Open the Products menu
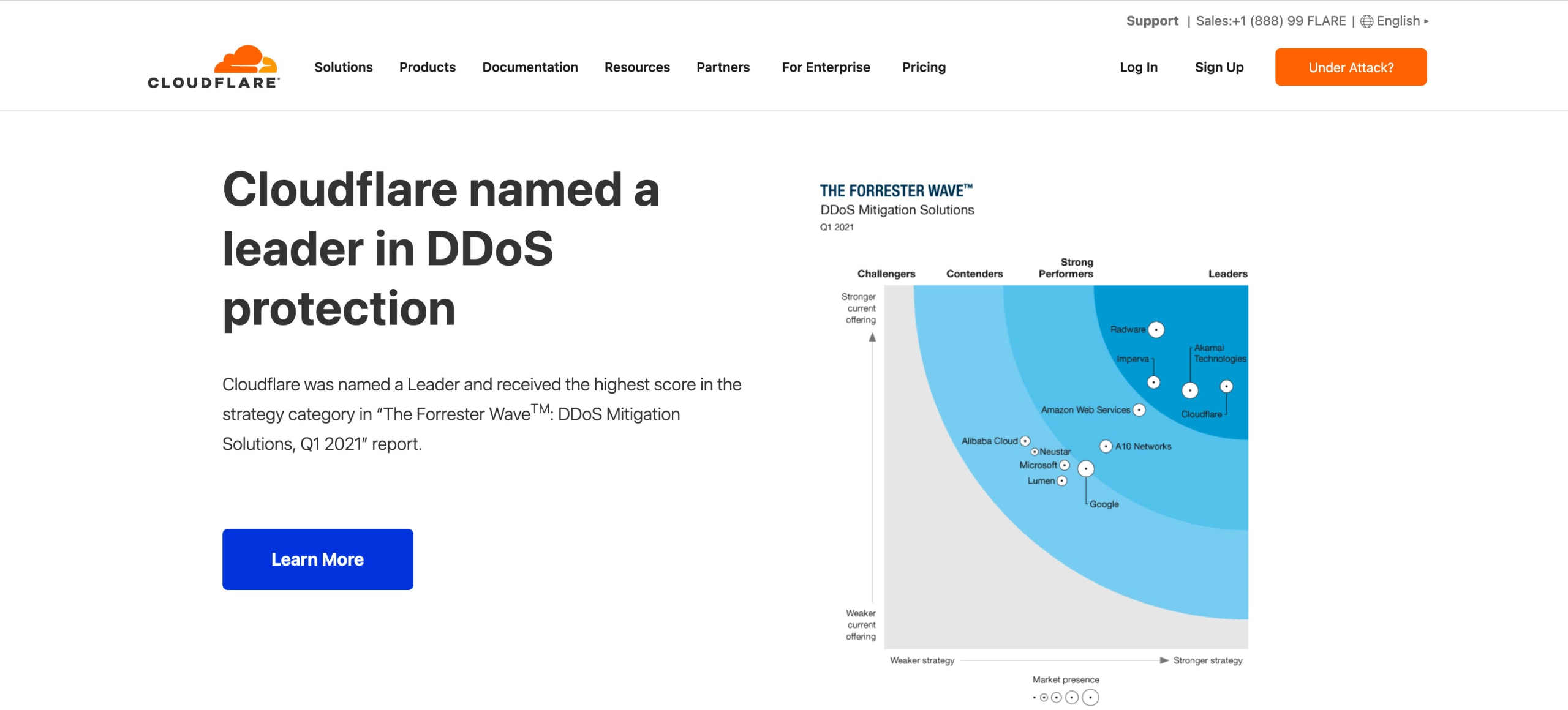This screenshot has height=710, width=1568. click(427, 67)
